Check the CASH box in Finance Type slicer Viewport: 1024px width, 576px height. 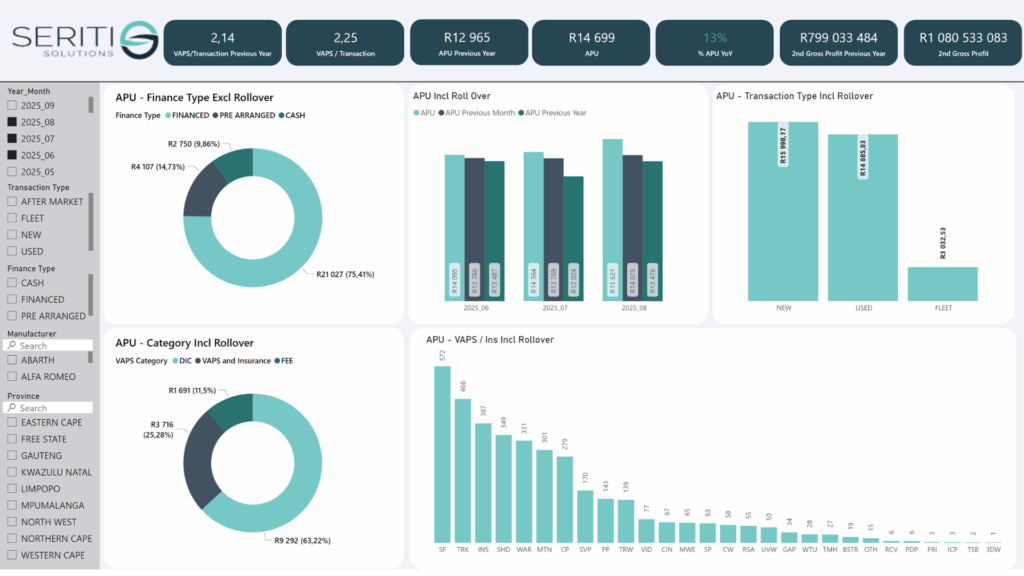coord(12,283)
